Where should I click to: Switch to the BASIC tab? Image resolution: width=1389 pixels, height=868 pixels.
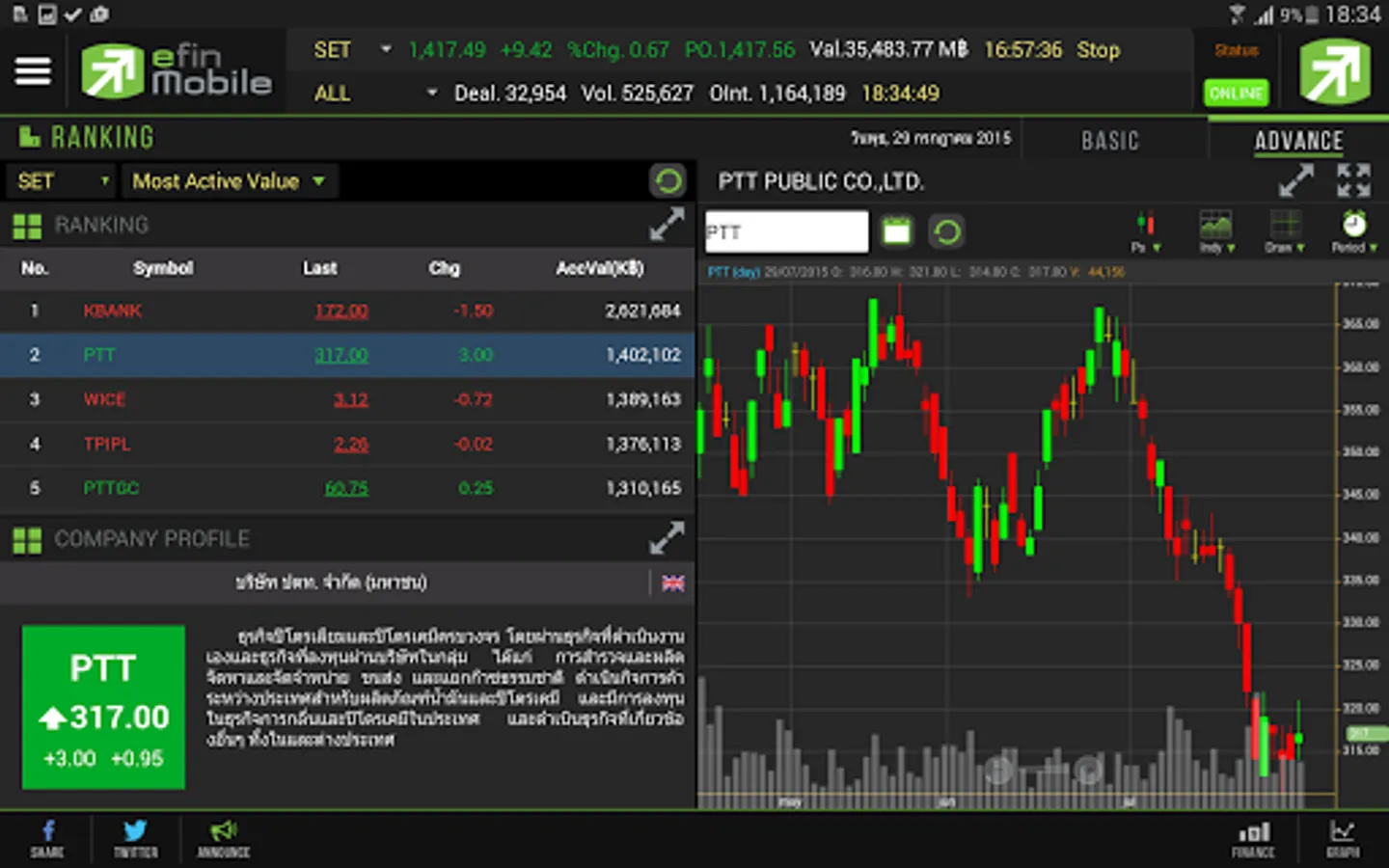click(x=1110, y=141)
